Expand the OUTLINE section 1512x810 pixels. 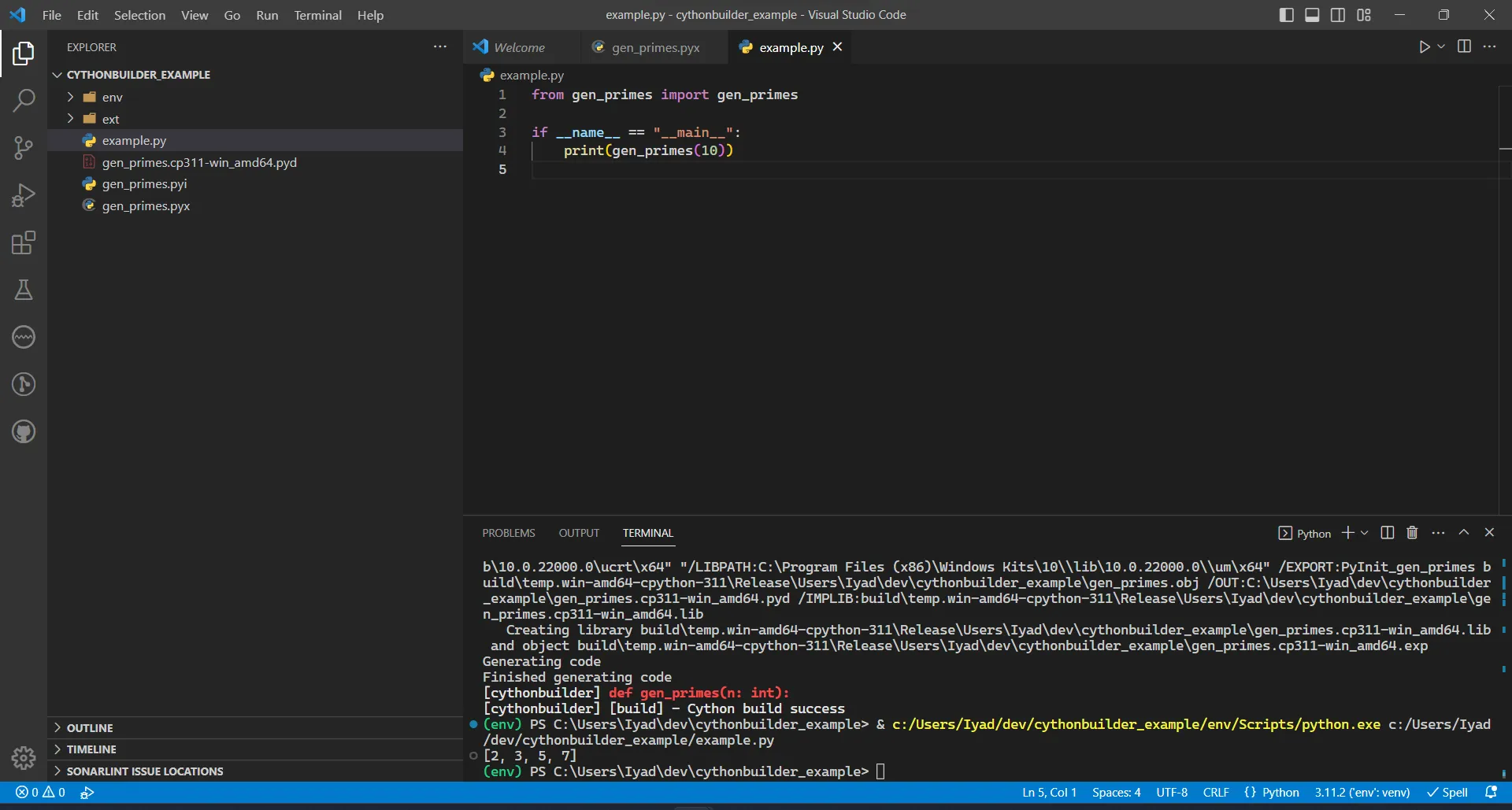pos(90,728)
